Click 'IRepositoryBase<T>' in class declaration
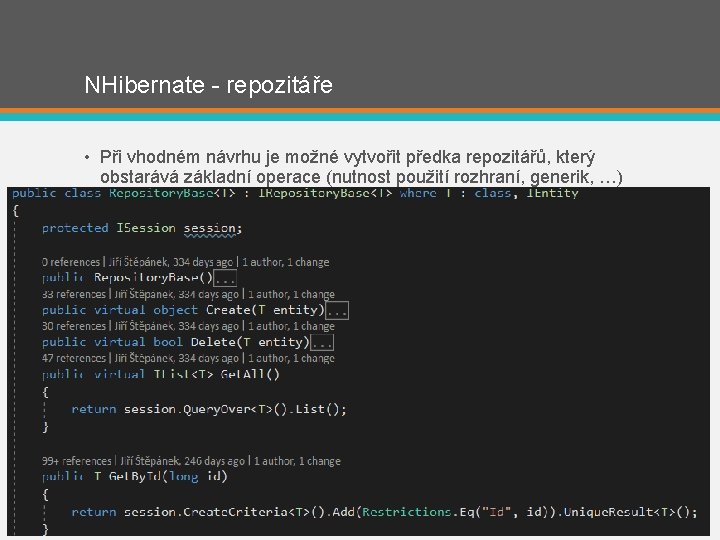Viewport: 720px width, 540px height. tap(325, 193)
